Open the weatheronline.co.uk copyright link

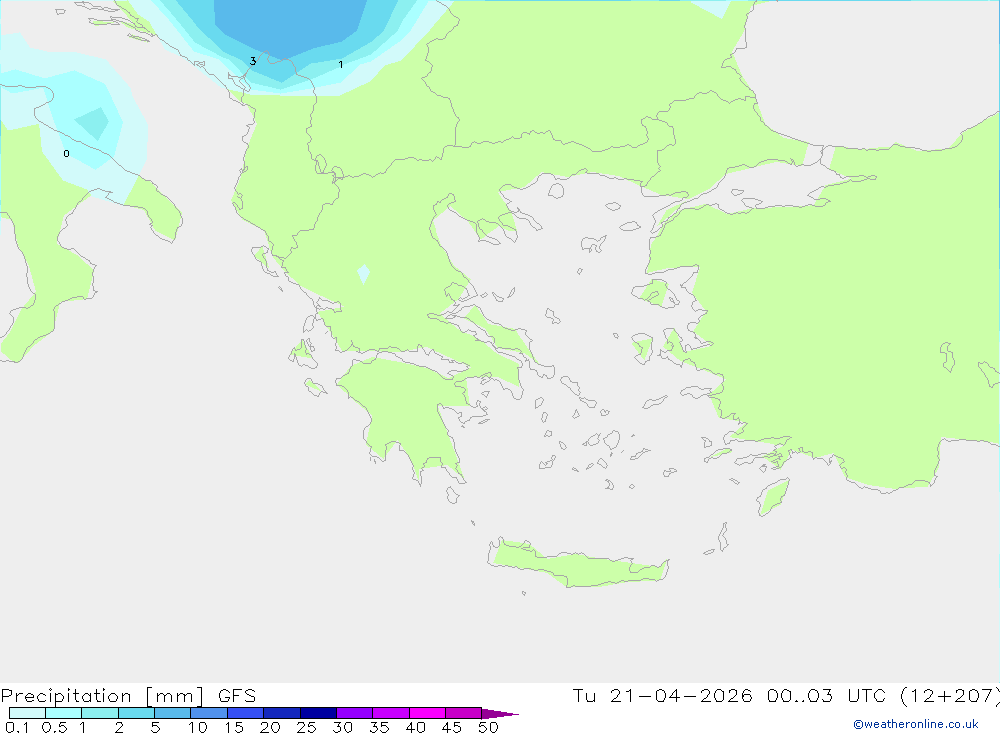tap(915, 724)
